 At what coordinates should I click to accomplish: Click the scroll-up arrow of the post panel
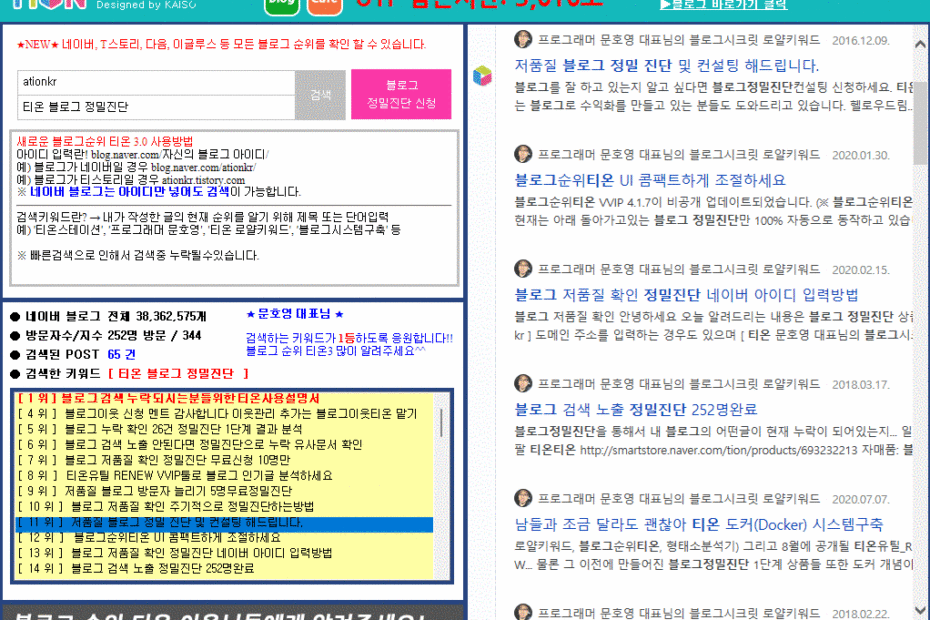pyautogui.click(x=921, y=44)
